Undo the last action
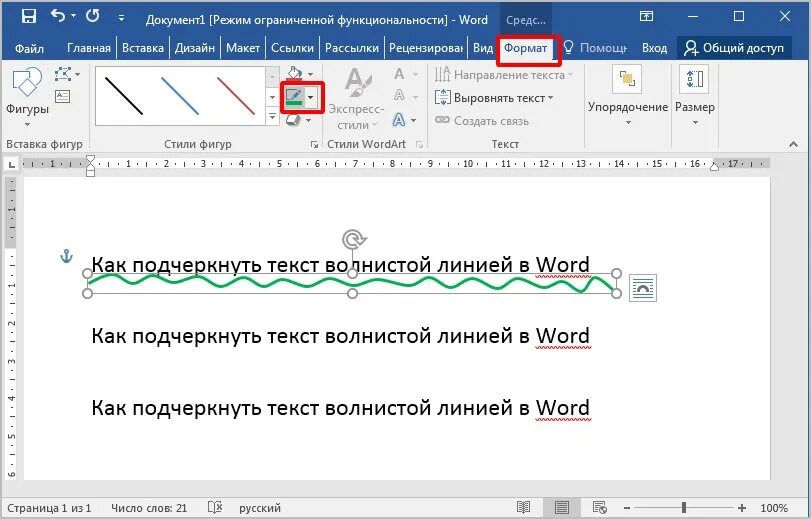This screenshot has width=811, height=519. coord(57,16)
